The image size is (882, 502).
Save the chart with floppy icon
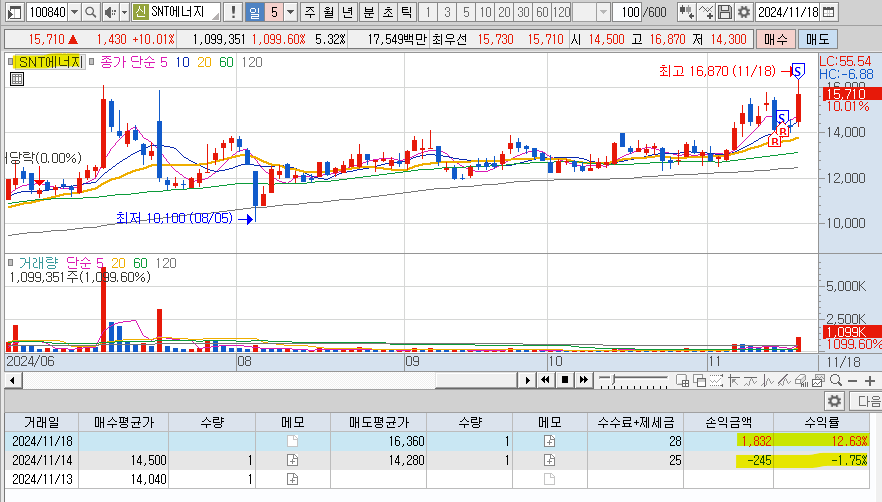pos(725,12)
